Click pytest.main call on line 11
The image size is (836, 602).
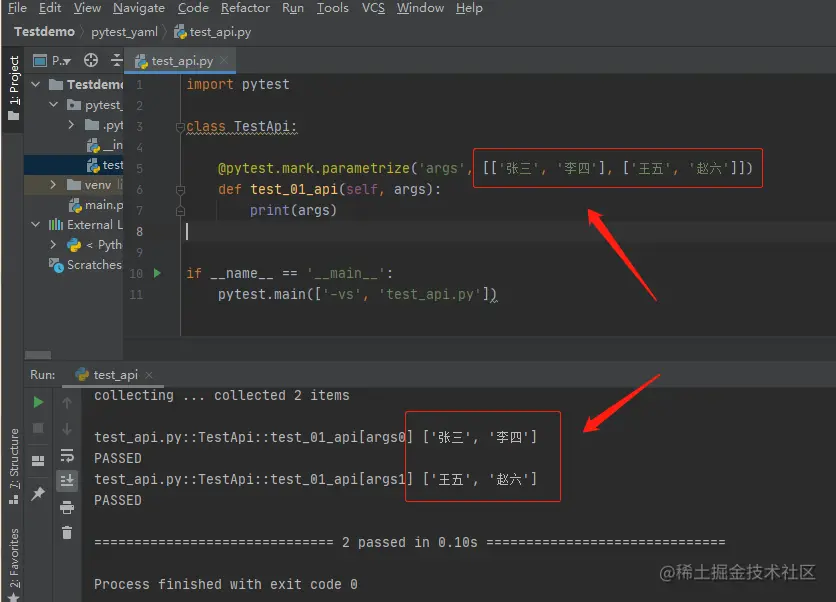[x=357, y=294]
